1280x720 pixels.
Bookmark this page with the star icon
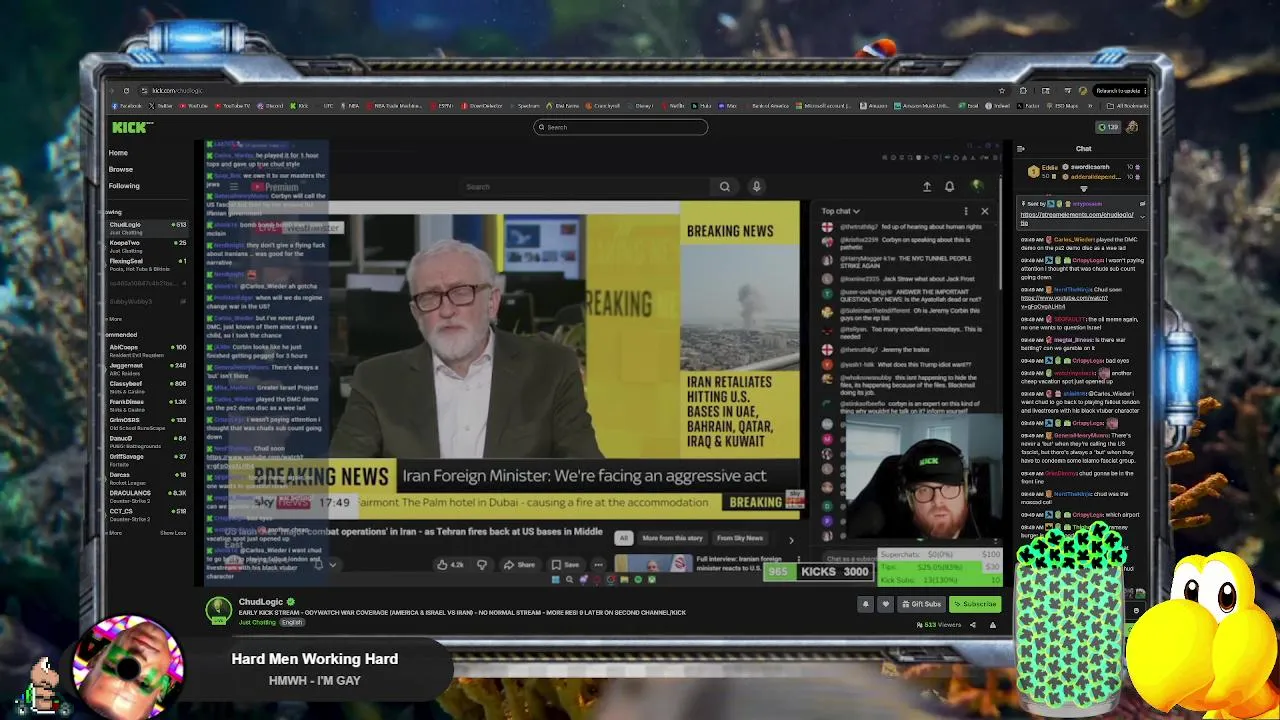point(1002,91)
